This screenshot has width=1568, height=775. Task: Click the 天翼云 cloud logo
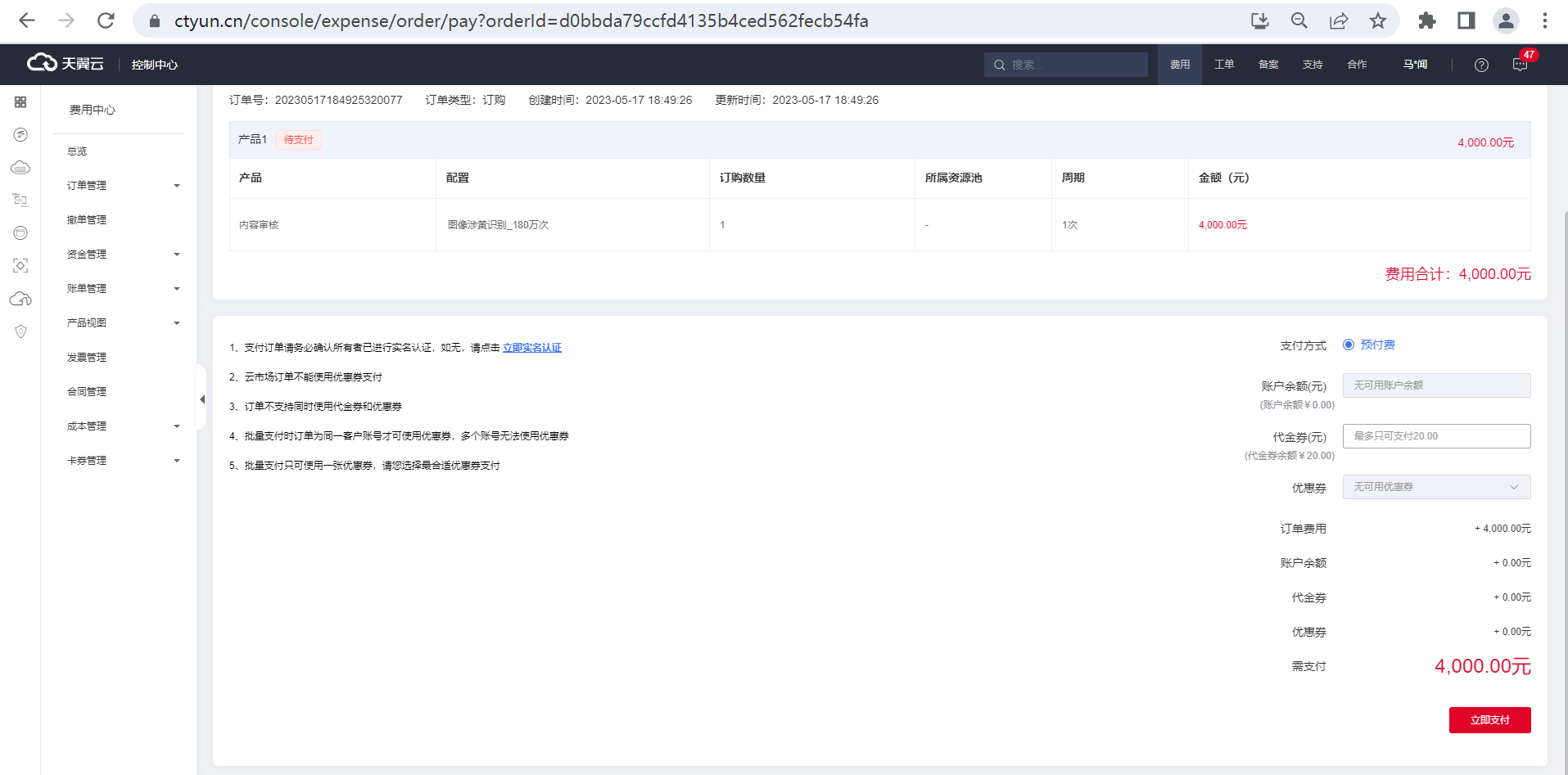(x=66, y=64)
